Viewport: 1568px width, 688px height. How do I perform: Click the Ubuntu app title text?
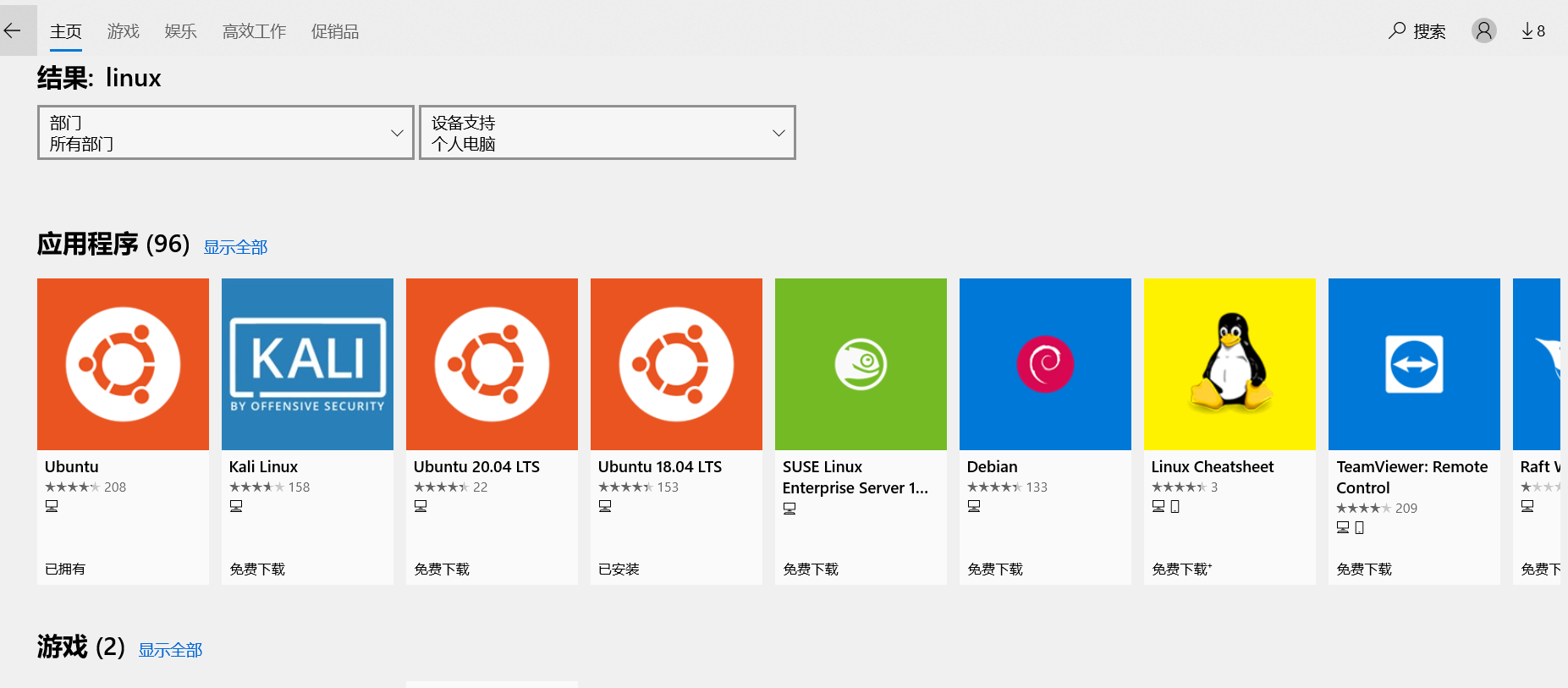72,466
